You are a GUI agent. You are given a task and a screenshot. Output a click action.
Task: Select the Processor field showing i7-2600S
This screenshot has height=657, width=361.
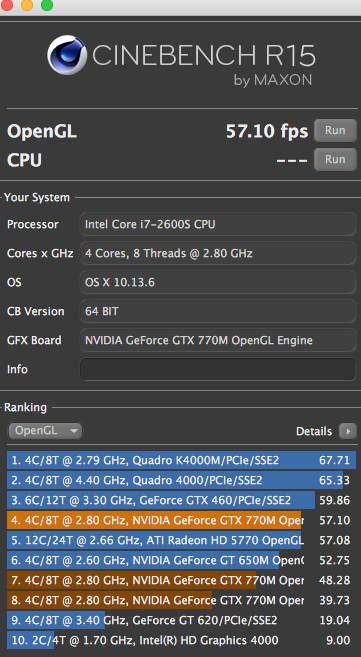tap(218, 224)
